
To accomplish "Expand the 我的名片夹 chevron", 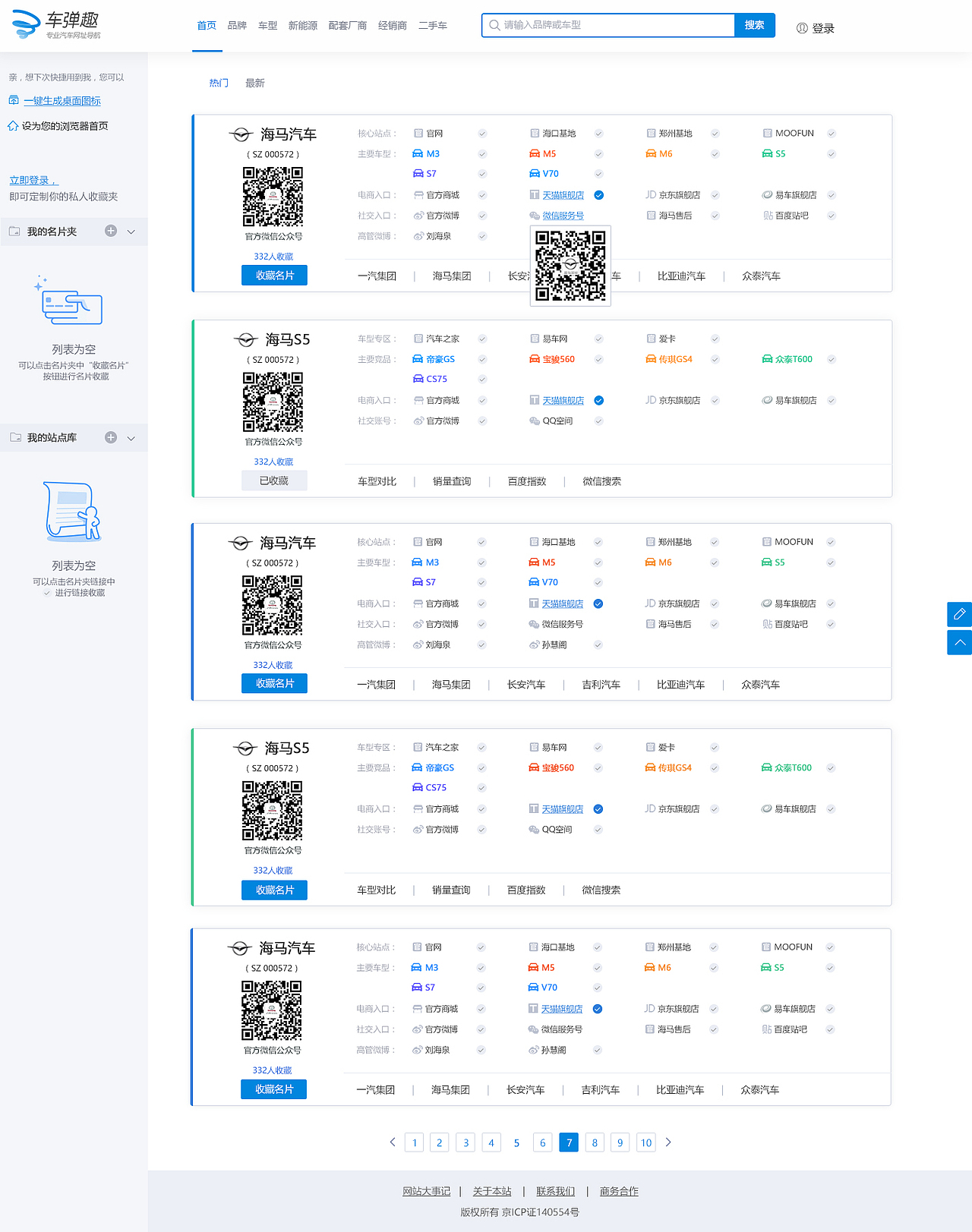I will (131, 232).
